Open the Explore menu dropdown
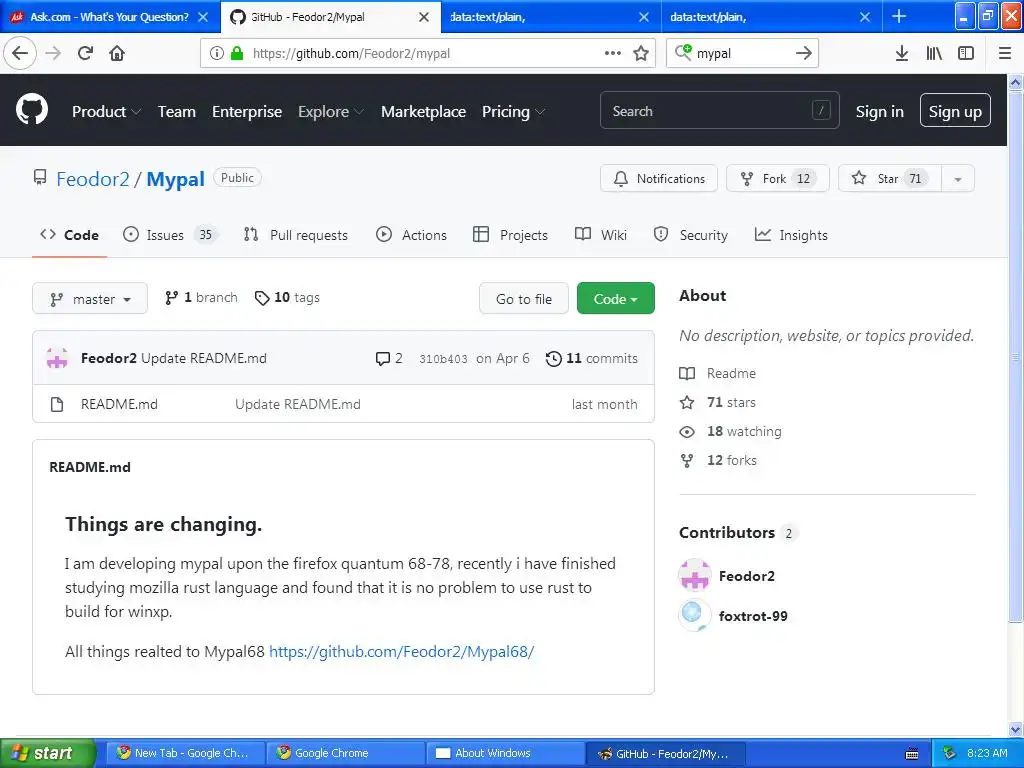The image size is (1024, 768). (x=330, y=112)
